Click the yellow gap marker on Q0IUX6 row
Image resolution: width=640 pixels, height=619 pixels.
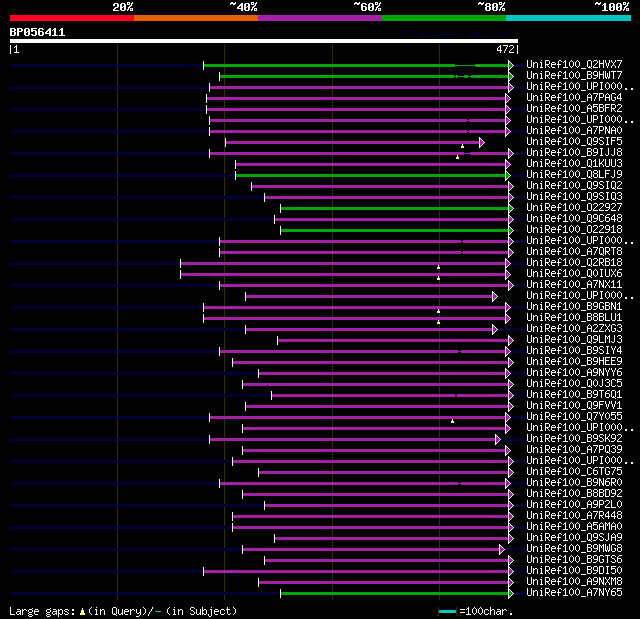pos(438,278)
